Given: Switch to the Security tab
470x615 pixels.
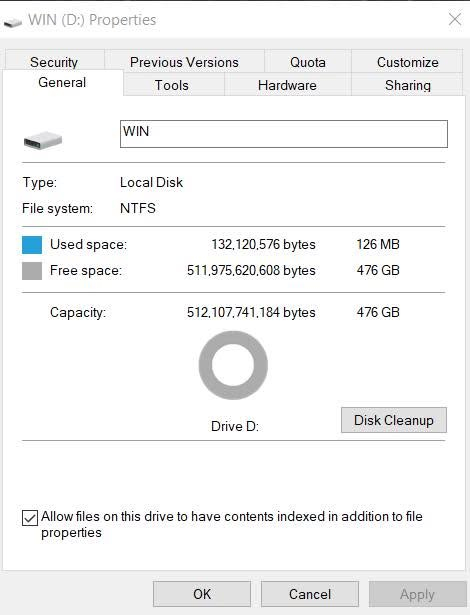Looking at the screenshot, I should (x=54, y=62).
